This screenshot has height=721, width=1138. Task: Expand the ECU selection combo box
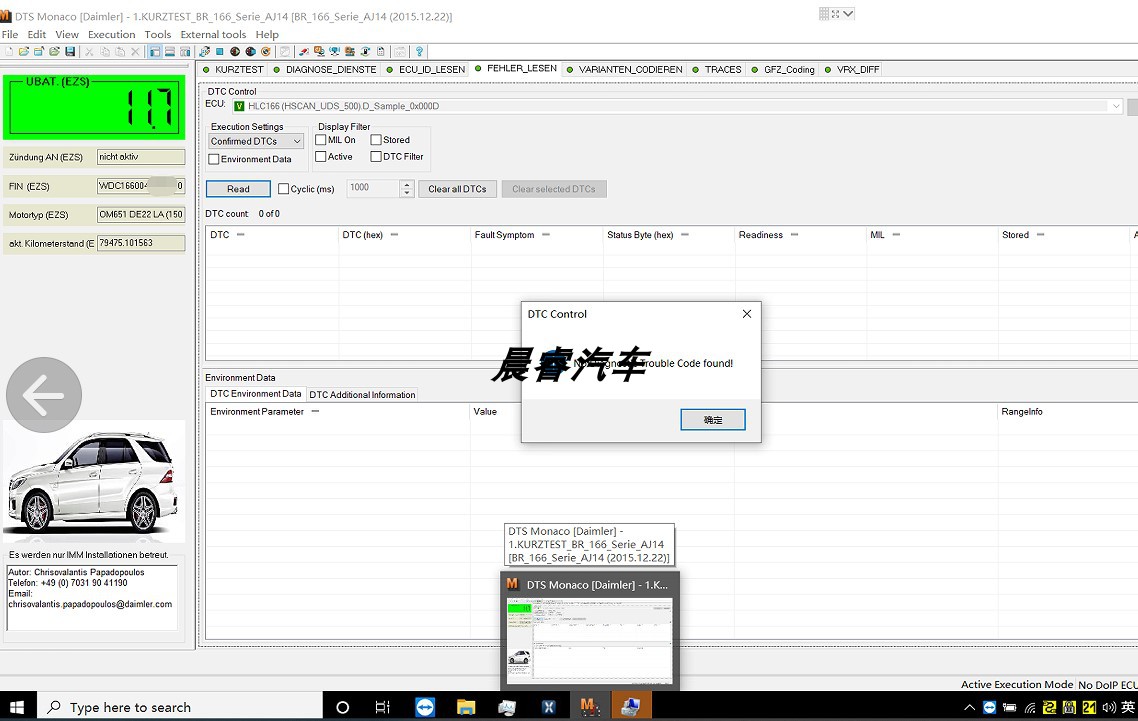(x=1116, y=106)
